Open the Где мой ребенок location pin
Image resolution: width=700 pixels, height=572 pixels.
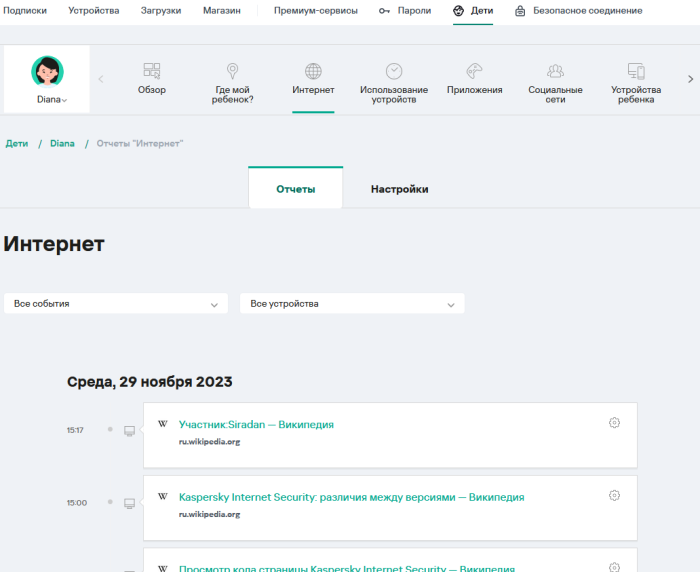pyautogui.click(x=232, y=71)
